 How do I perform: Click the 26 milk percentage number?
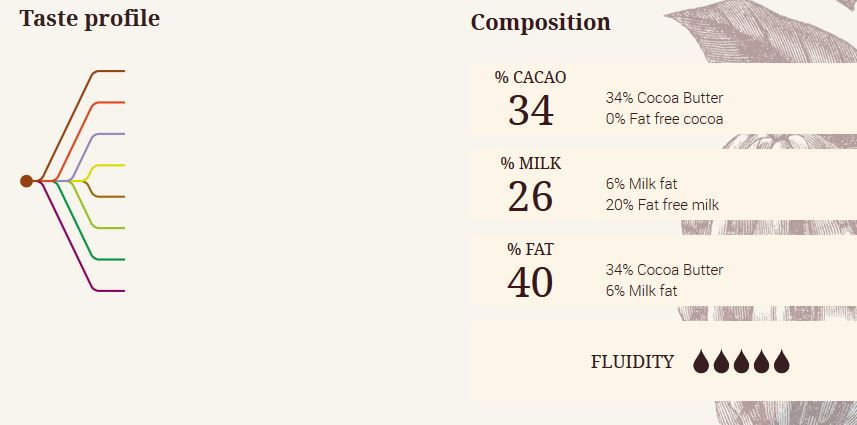[x=530, y=197]
